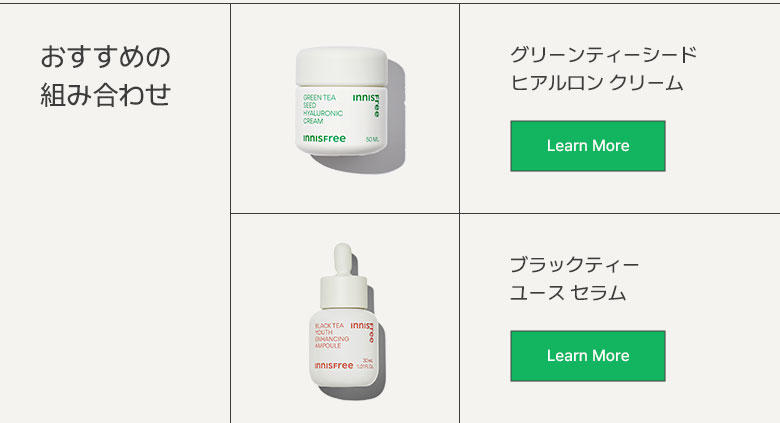The height and width of the screenshot is (423, 780).
Task: Click green horizontal innisfree logo on jar
Action: [x=324, y=138]
